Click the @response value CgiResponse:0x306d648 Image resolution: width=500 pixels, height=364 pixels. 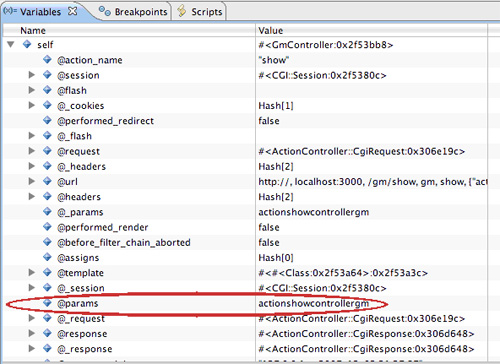(366, 334)
